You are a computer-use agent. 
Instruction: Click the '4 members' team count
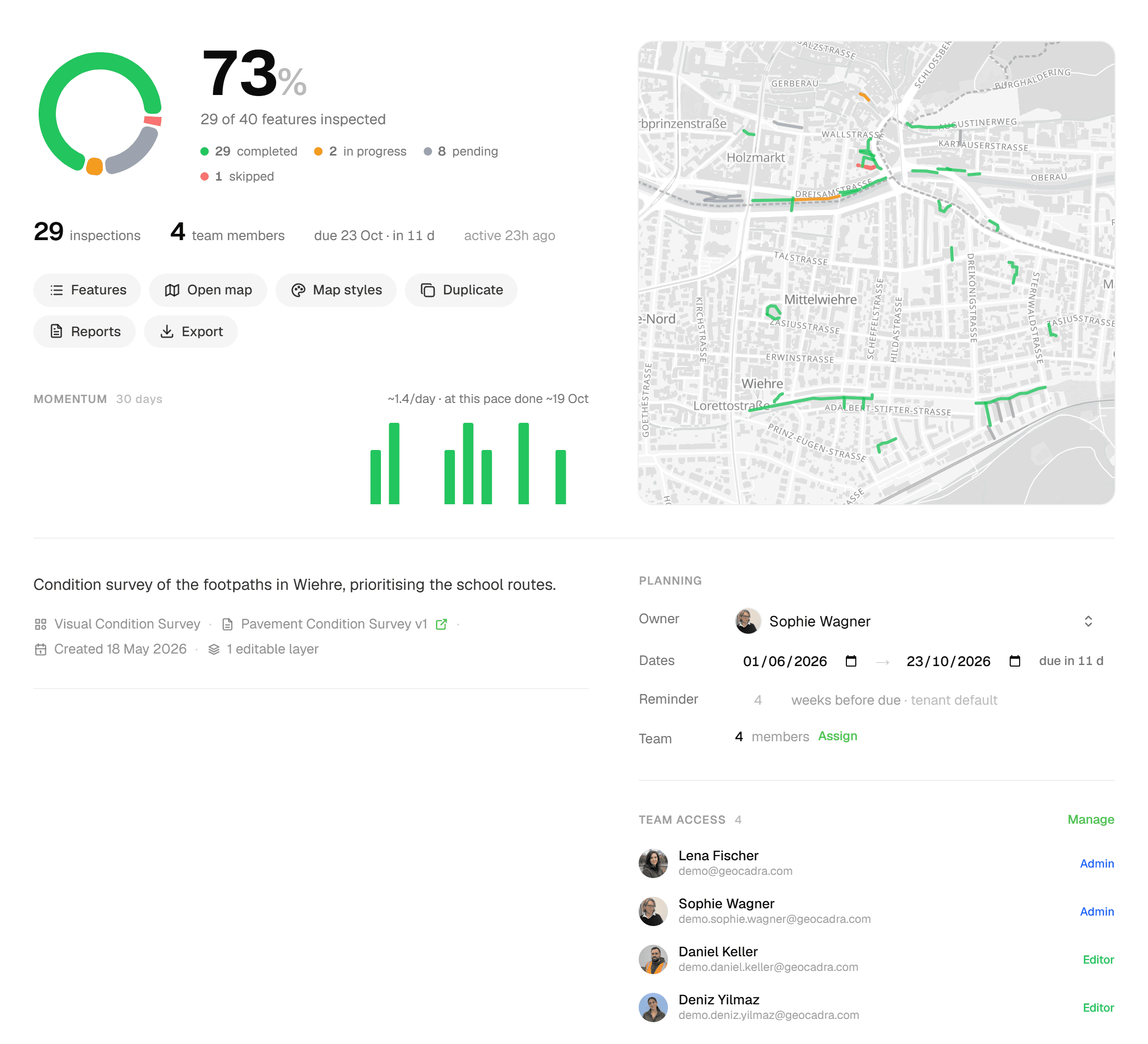pos(772,737)
